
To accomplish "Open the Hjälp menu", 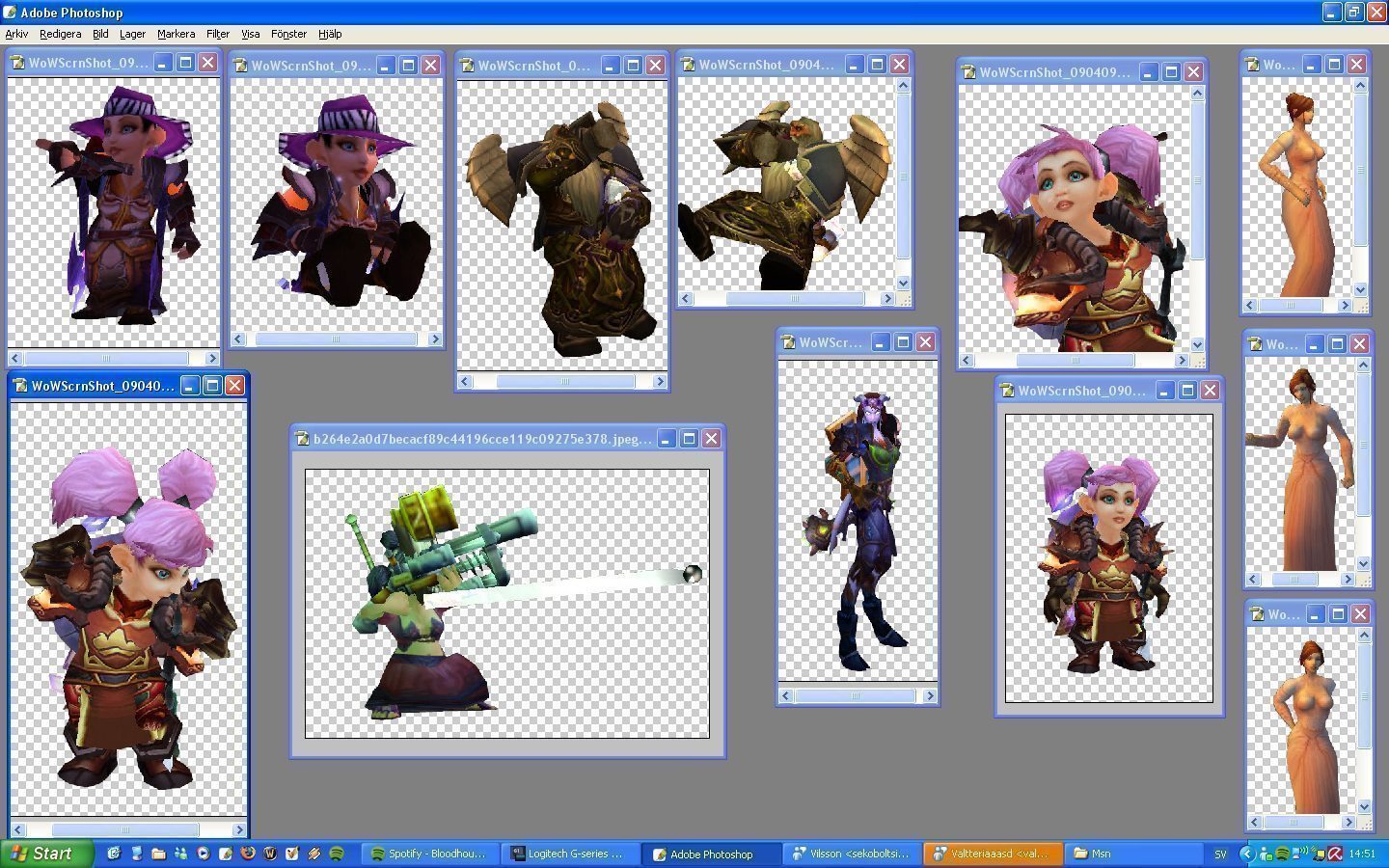I will [330, 34].
